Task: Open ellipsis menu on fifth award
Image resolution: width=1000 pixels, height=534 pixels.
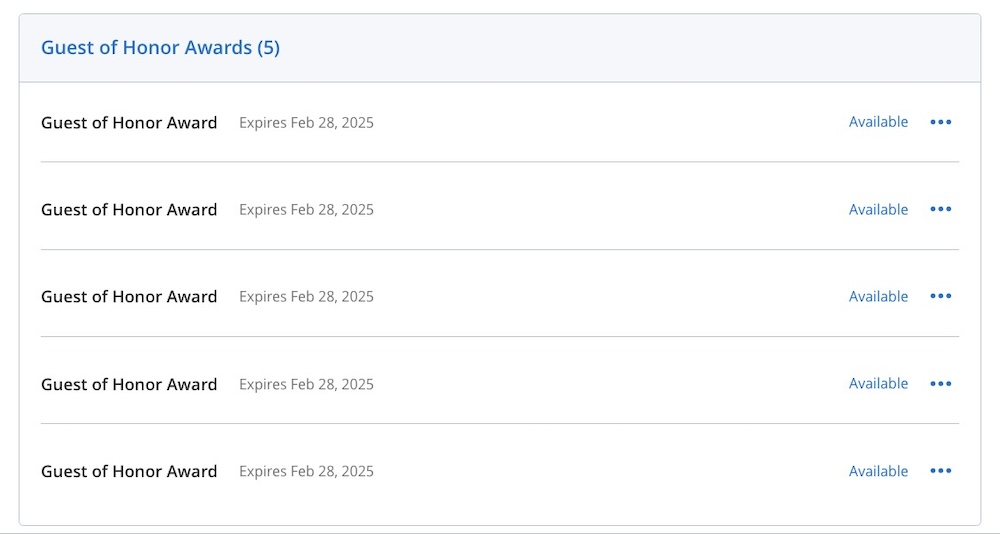Action: [x=941, y=471]
